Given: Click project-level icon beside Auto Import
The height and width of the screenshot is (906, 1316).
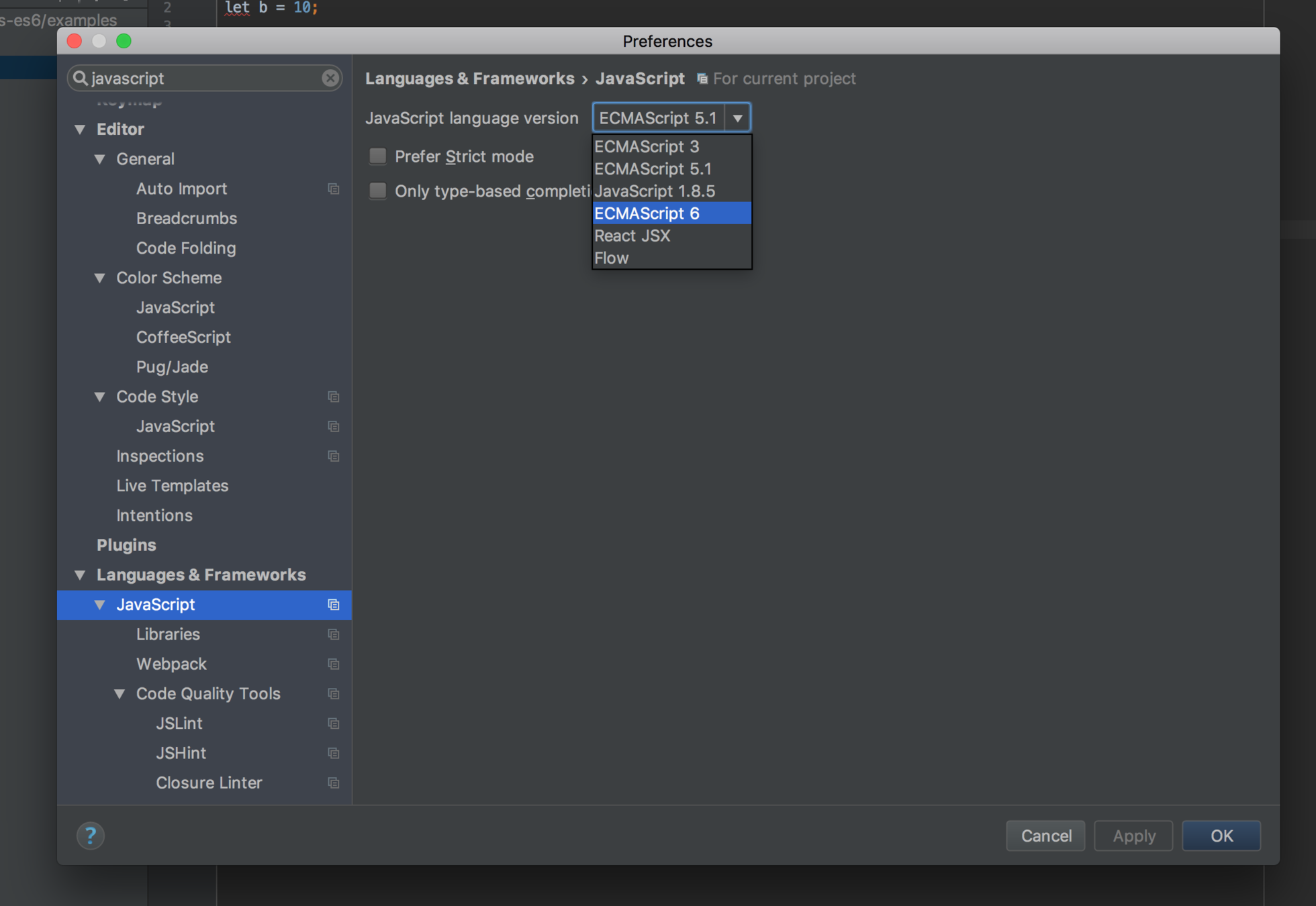Looking at the screenshot, I should (x=333, y=189).
